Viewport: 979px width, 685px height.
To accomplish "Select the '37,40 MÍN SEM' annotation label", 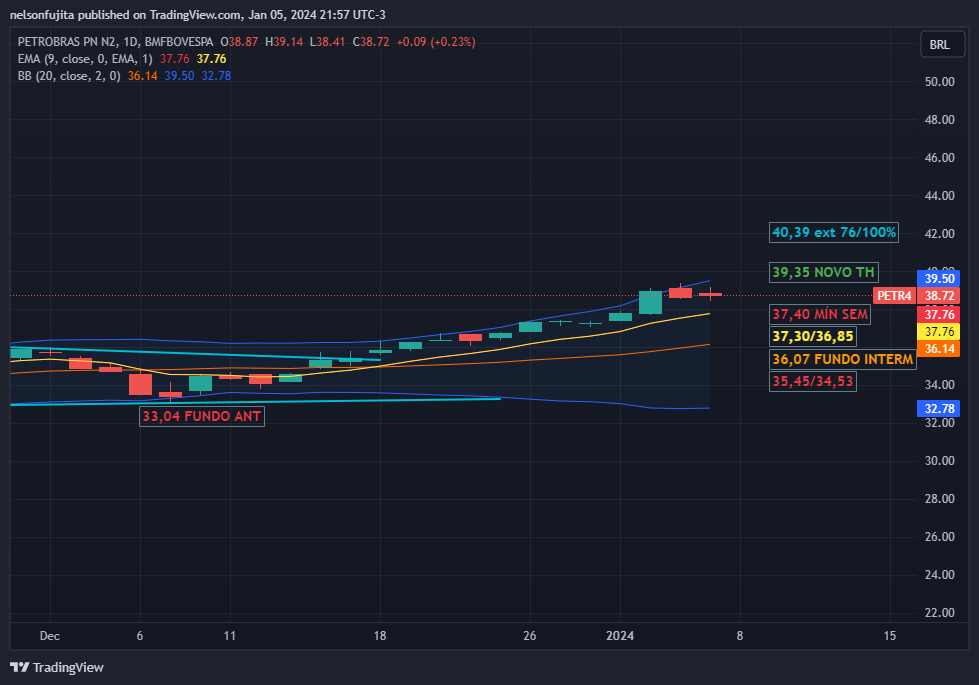I will 820,314.
